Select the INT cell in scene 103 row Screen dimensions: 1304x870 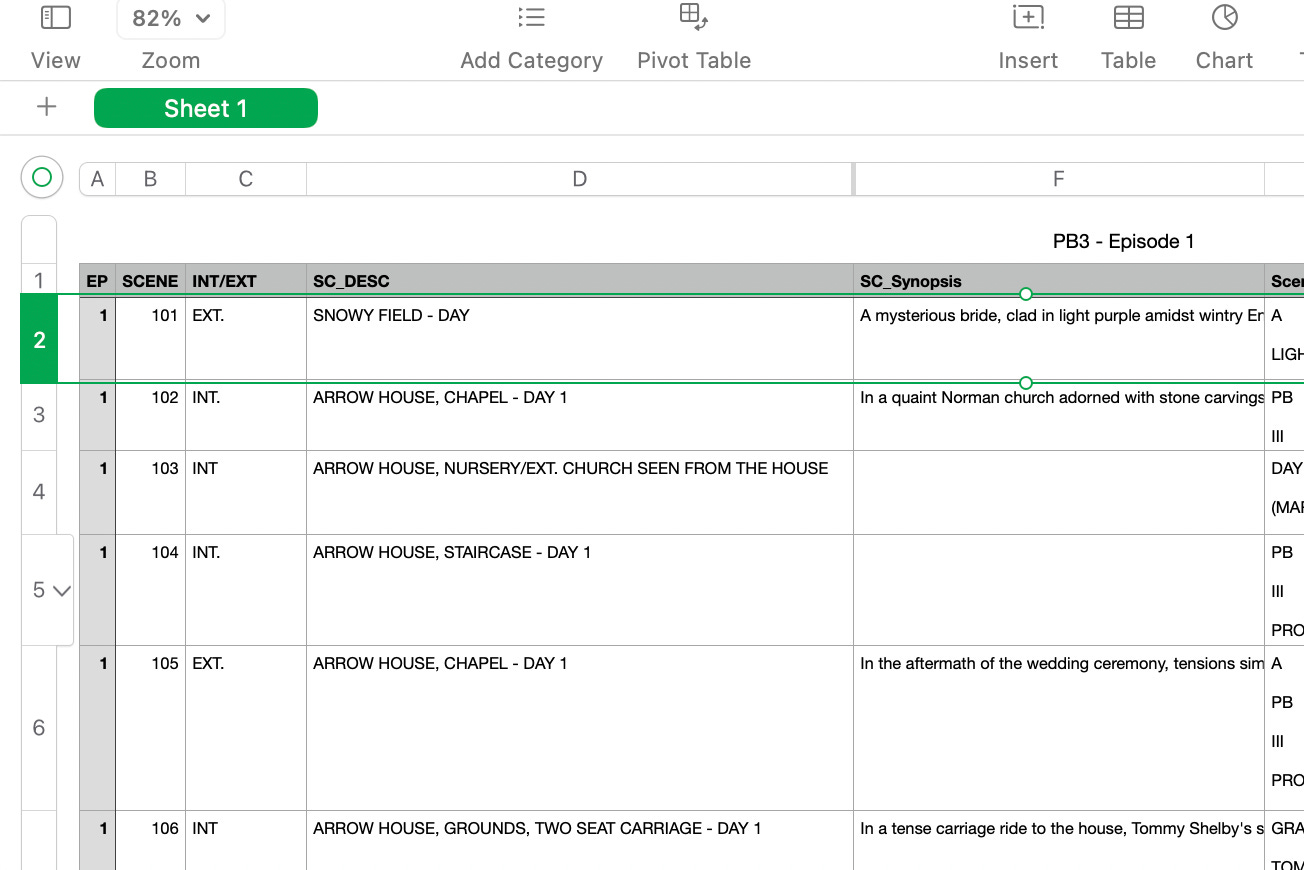pyautogui.click(x=246, y=492)
